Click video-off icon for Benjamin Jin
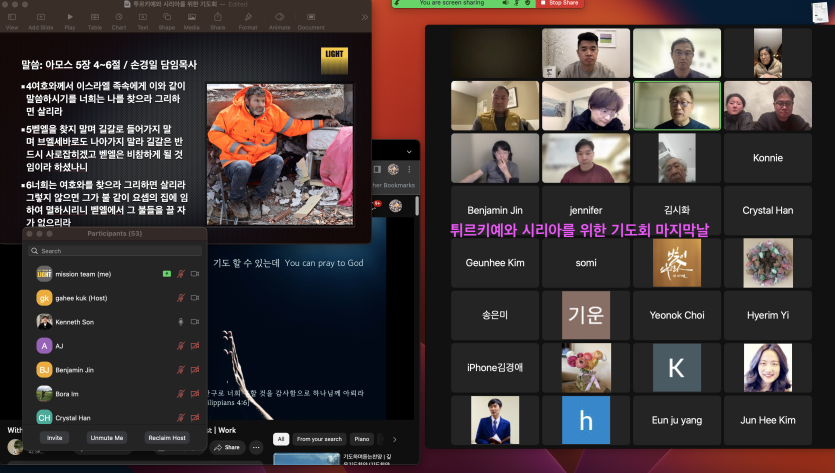835x473 pixels. coord(195,370)
